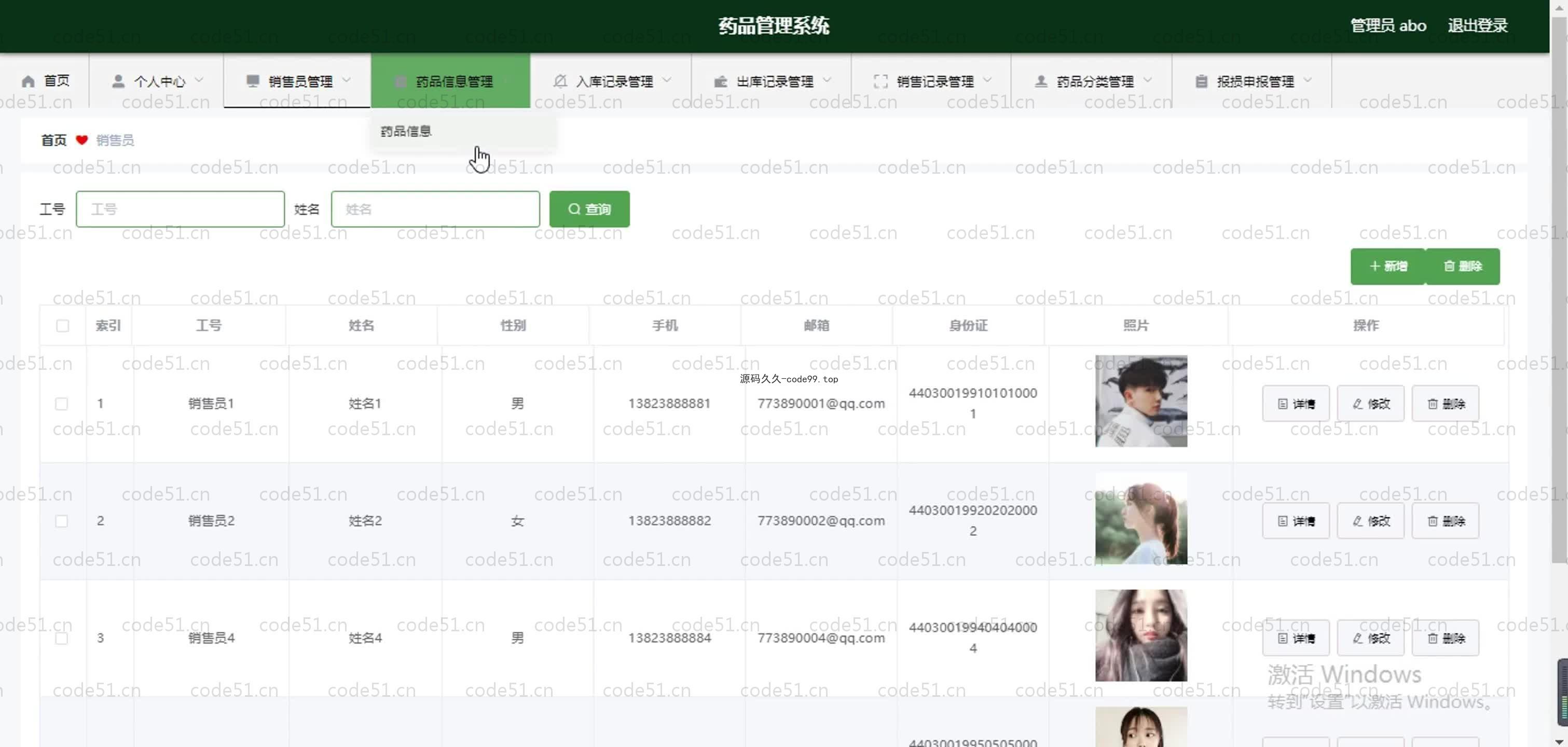Click the 身份证 column header

click(968, 326)
